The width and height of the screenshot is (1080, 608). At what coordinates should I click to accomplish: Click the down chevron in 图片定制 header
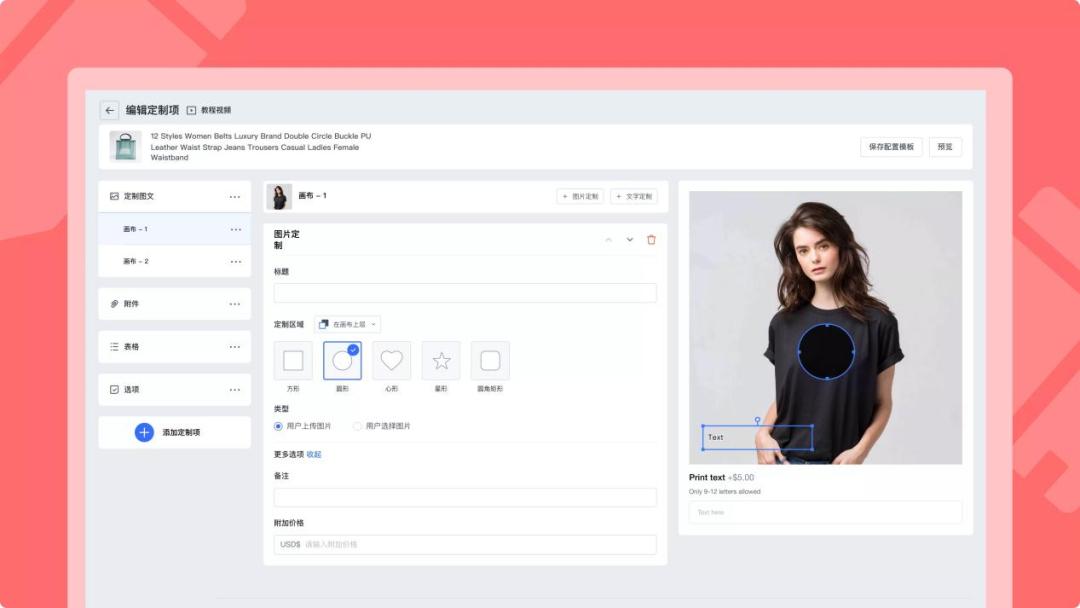tap(630, 240)
